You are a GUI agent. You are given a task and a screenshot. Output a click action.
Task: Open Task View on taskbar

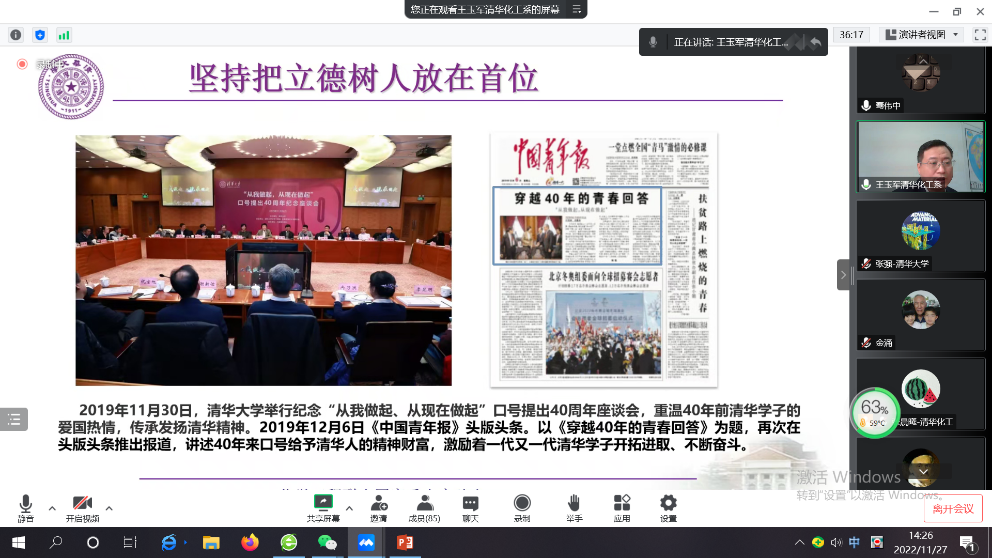130,543
